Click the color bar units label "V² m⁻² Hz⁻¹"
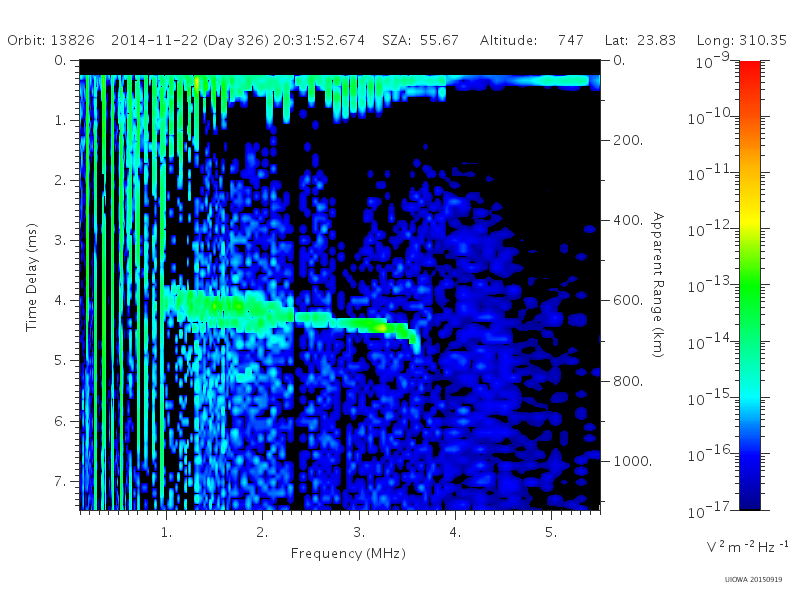800x600 pixels. pos(747,546)
